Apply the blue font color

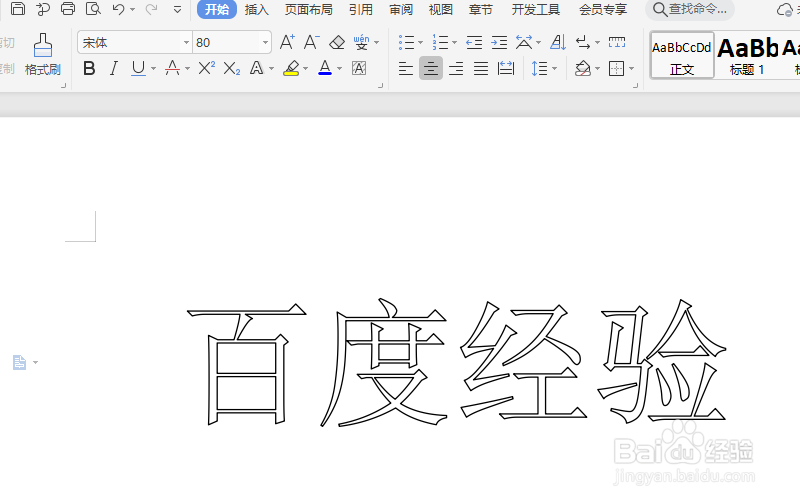click(x=325, y=68)
